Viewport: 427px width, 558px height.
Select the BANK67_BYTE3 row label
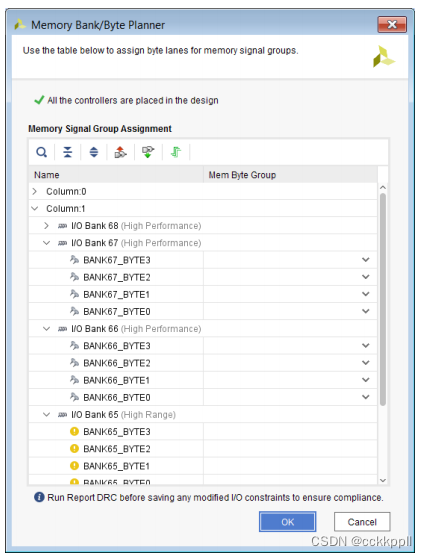(x=117, y=260)
